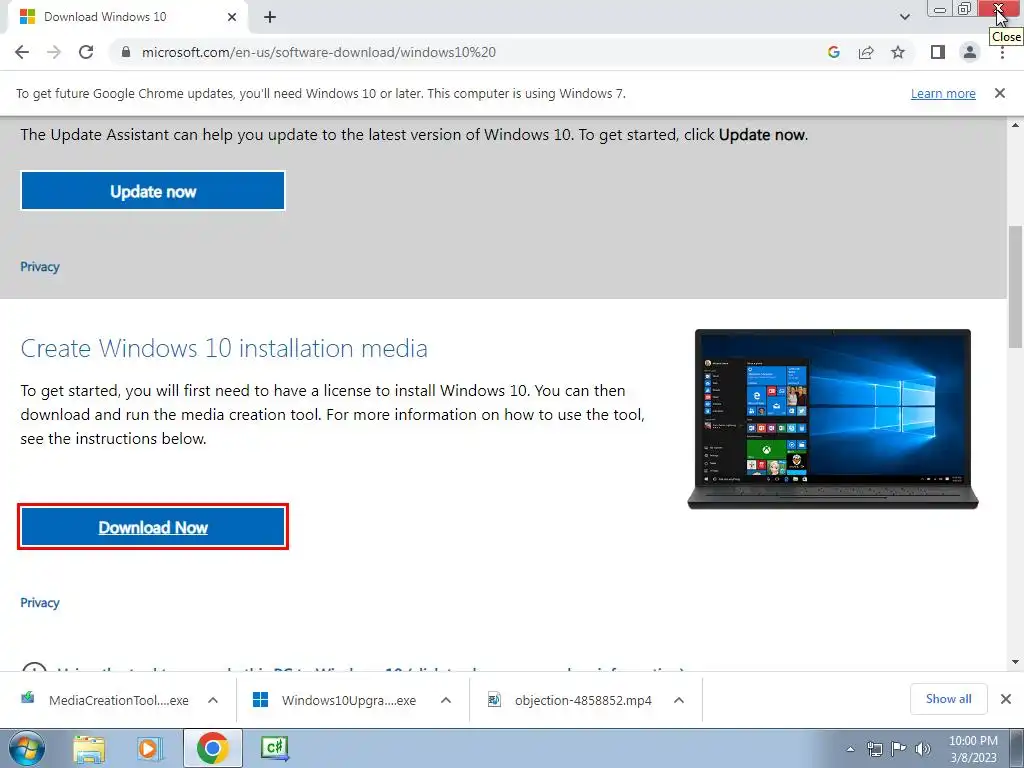
Task: Open the C# app taskbar icon
Action: pos(274,749)
